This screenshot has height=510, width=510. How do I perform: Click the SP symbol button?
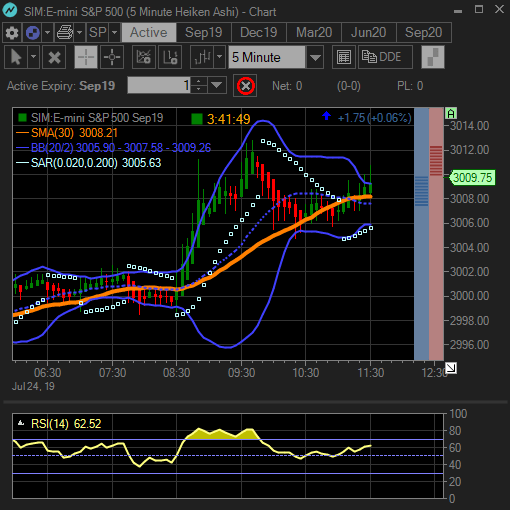[97, 33]
